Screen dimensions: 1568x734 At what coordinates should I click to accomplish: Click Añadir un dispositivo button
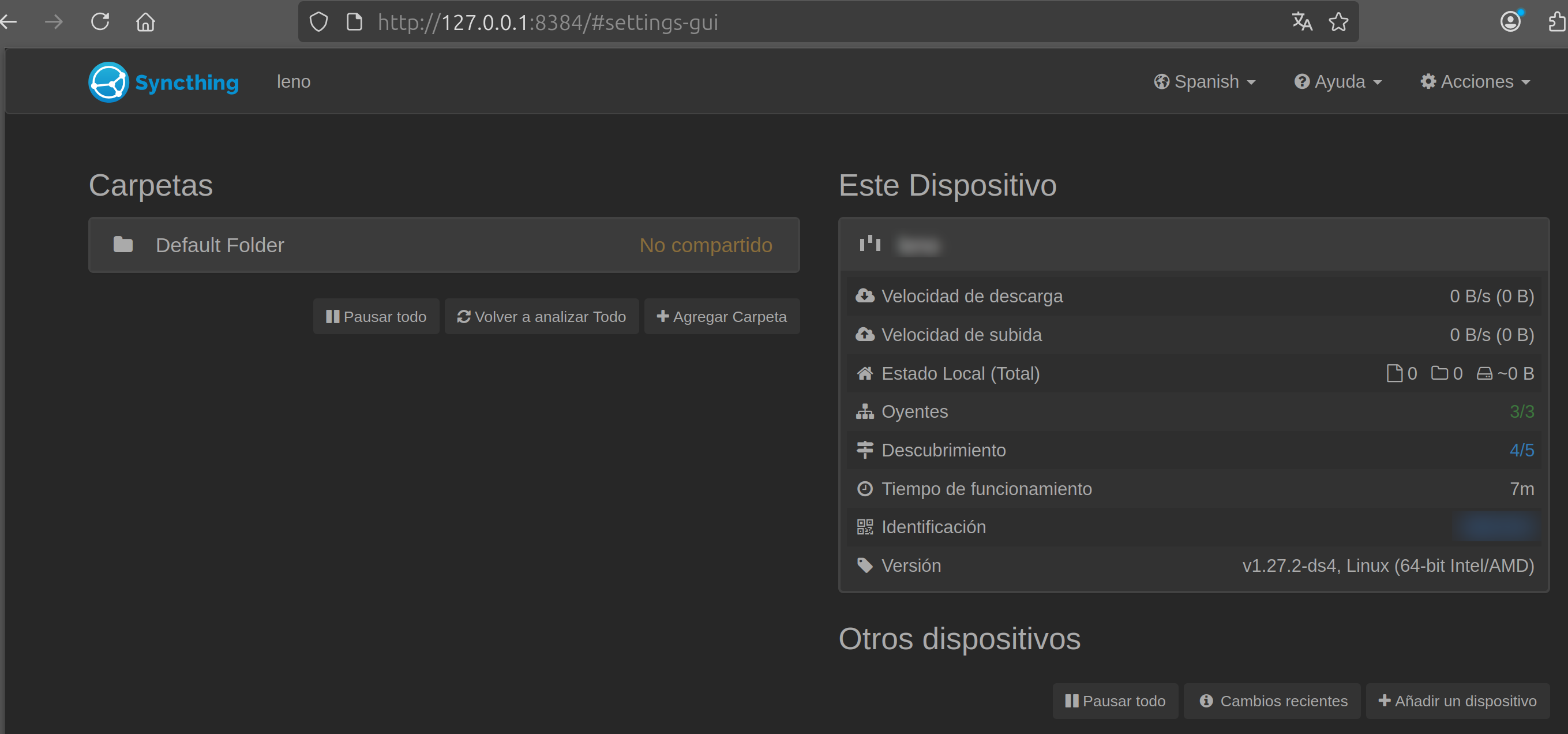pyautogui.click(x=1457, y=701)
